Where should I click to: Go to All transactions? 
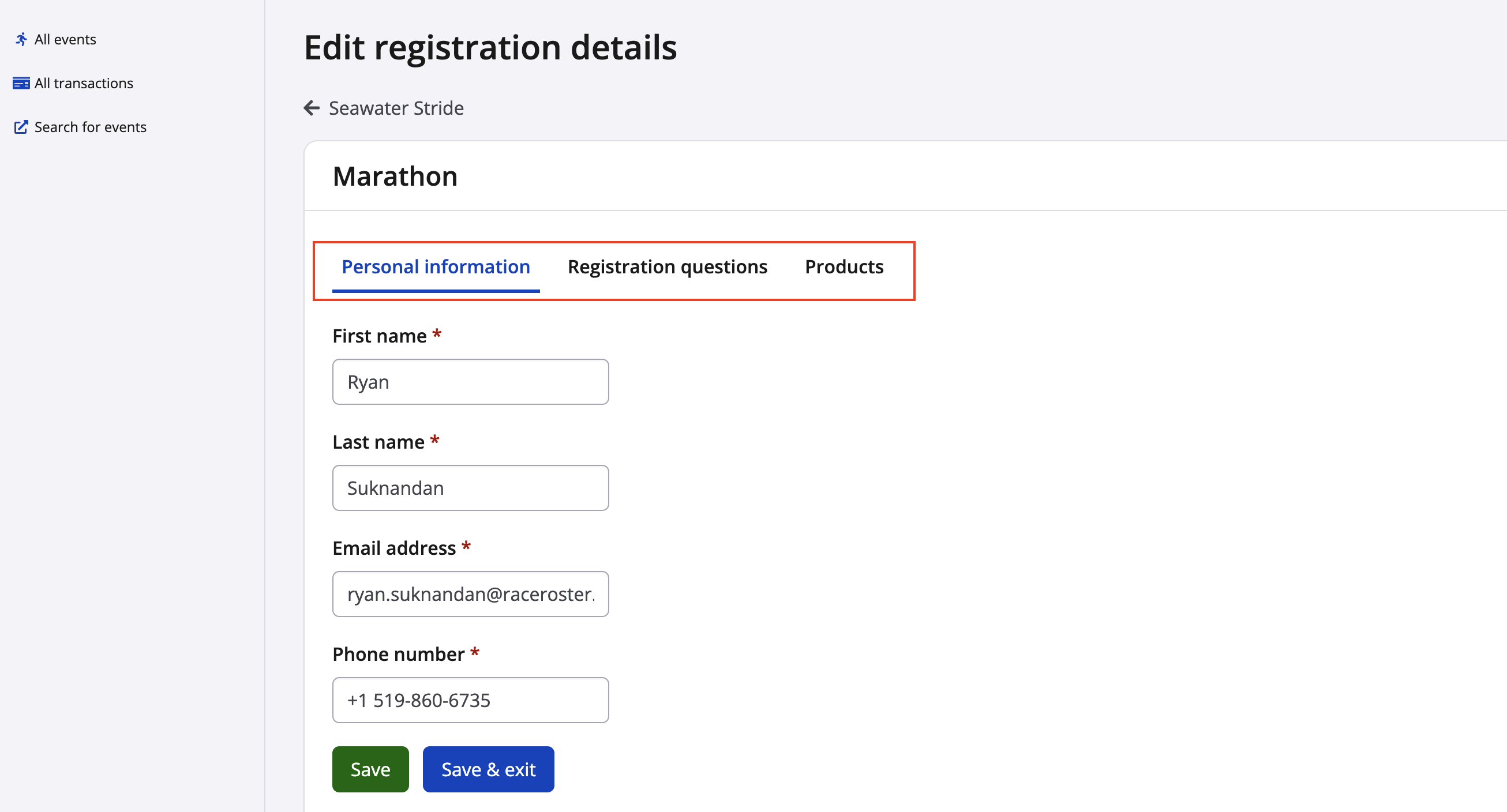tap(84, 83)
